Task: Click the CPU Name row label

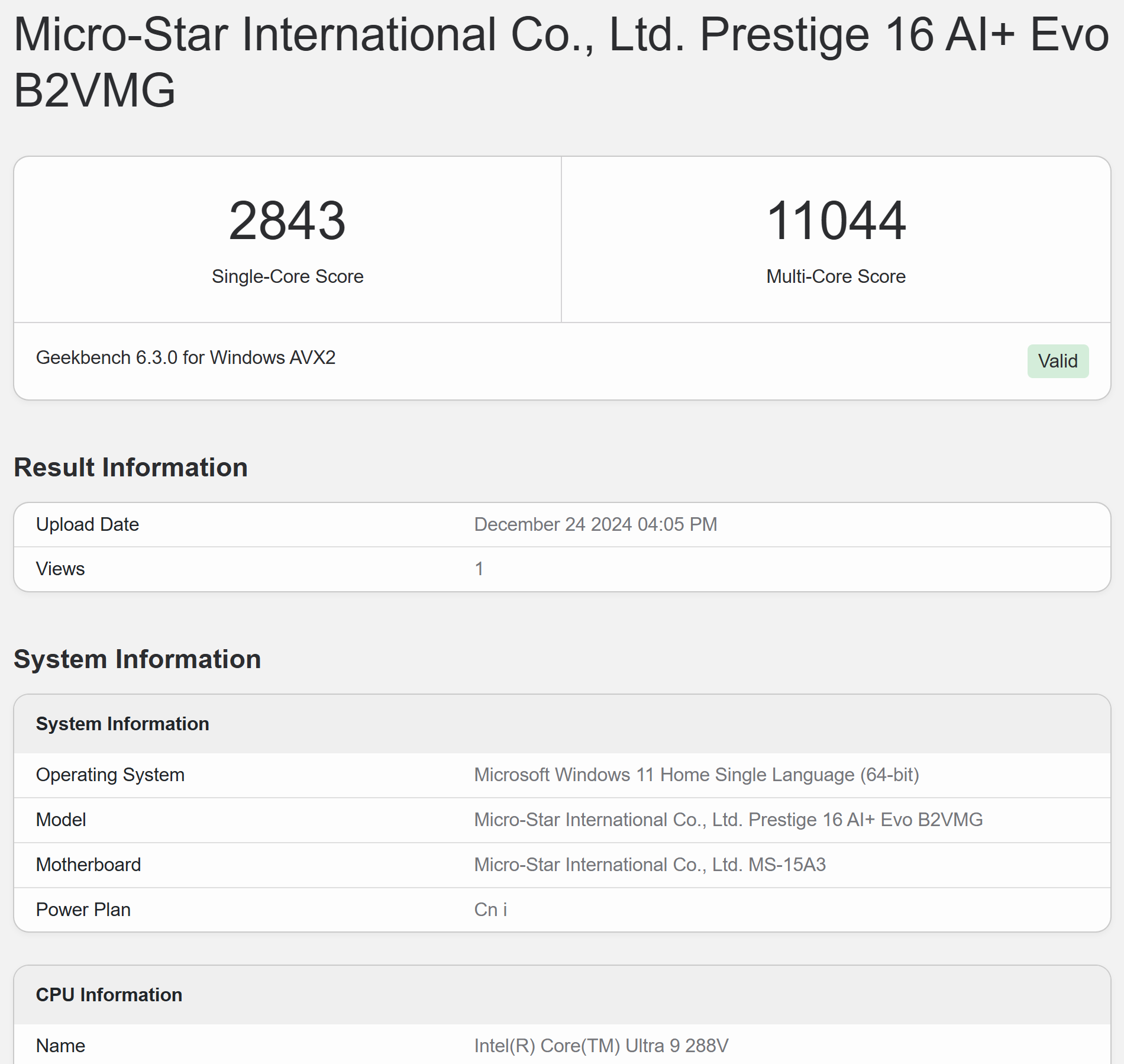Action: 60,1046
